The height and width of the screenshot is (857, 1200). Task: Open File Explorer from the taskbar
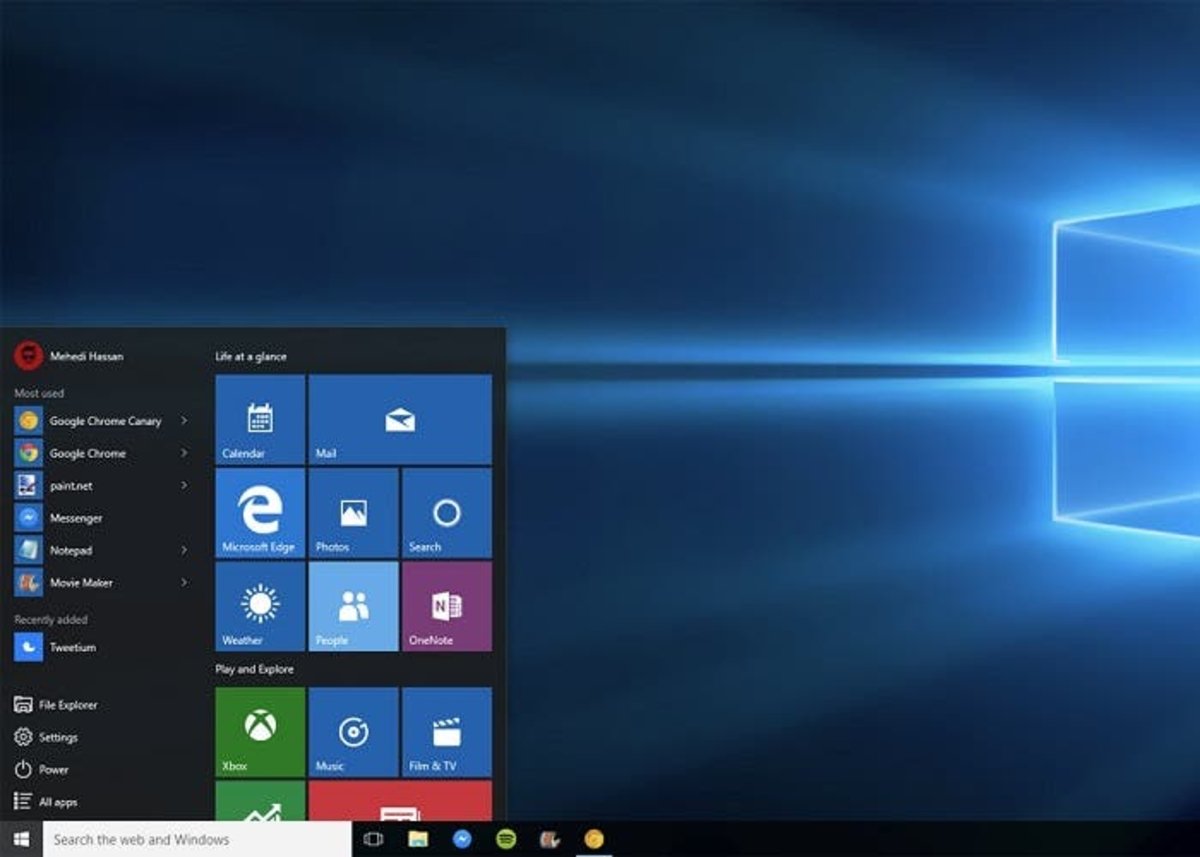(x=418, y=839)
